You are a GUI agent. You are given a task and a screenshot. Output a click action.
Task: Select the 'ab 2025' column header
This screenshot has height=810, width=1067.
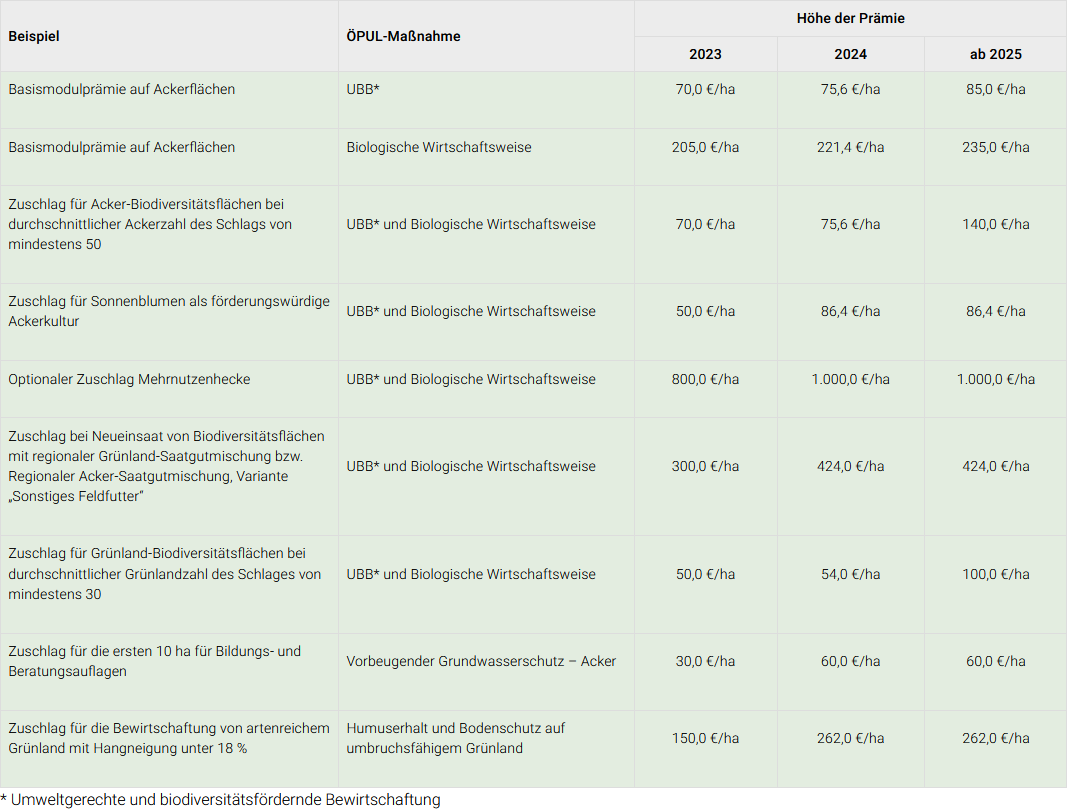995,54
